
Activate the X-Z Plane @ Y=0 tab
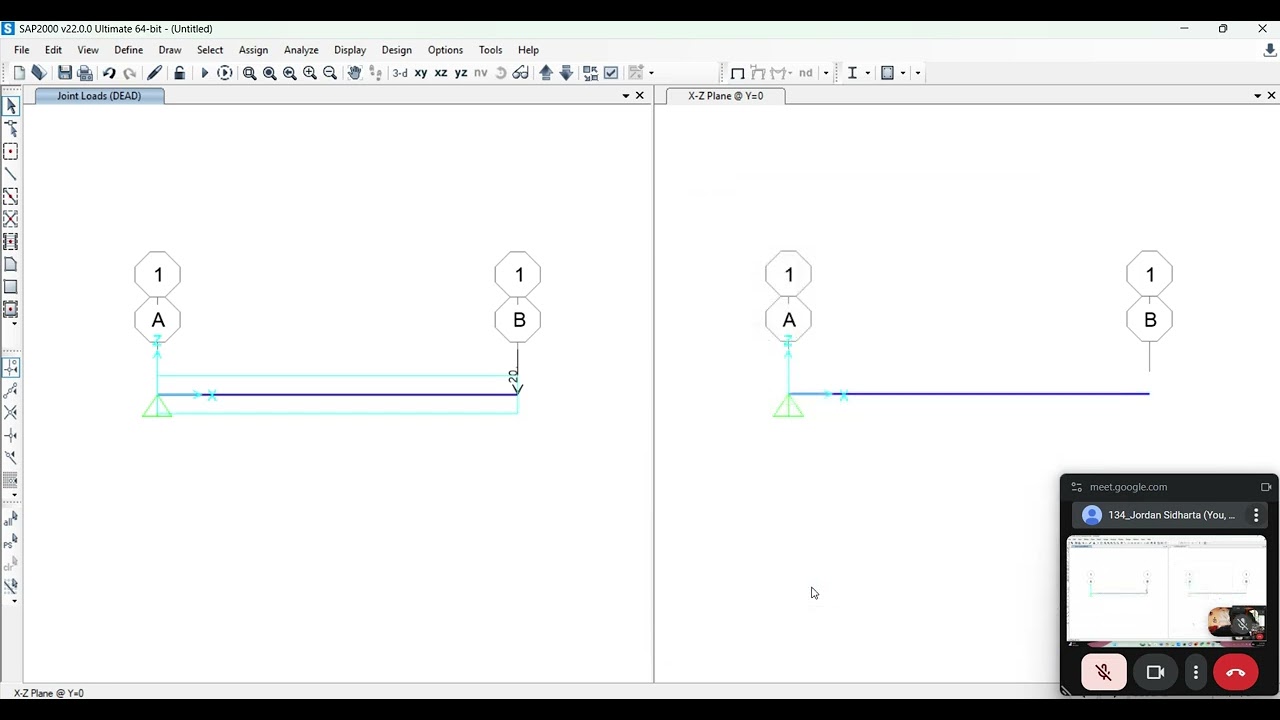pyautogui.click(x=726, y=96)
